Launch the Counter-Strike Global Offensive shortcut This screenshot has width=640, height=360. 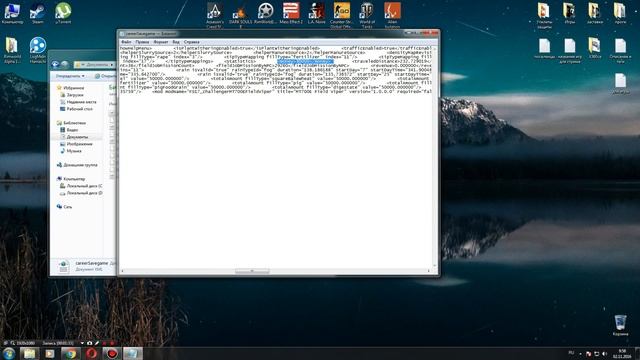pyautogui.click(x=342, y=16)
